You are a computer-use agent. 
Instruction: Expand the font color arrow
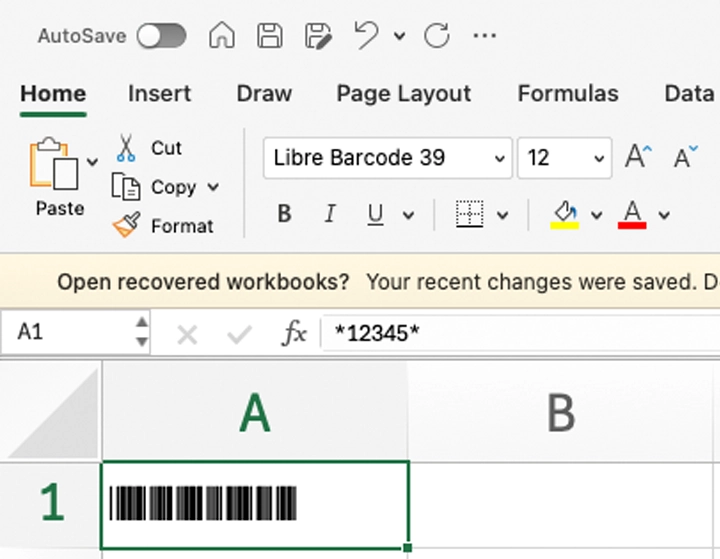[664, 215]
